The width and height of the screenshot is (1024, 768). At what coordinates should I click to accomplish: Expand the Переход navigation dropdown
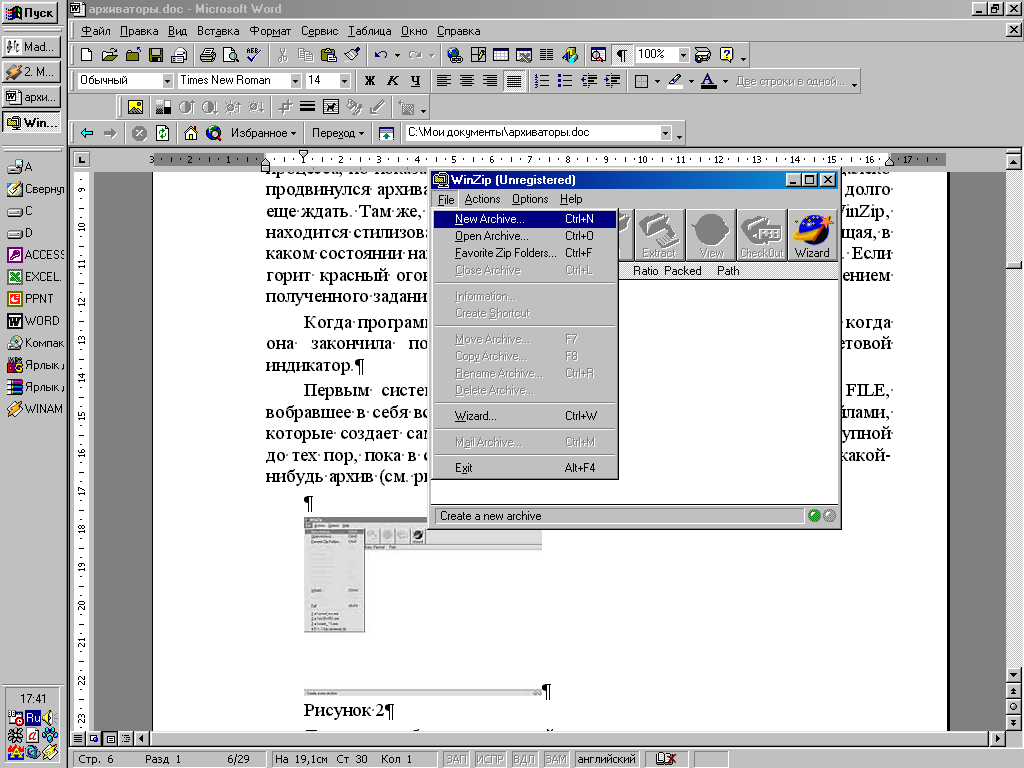click(338, 133)
